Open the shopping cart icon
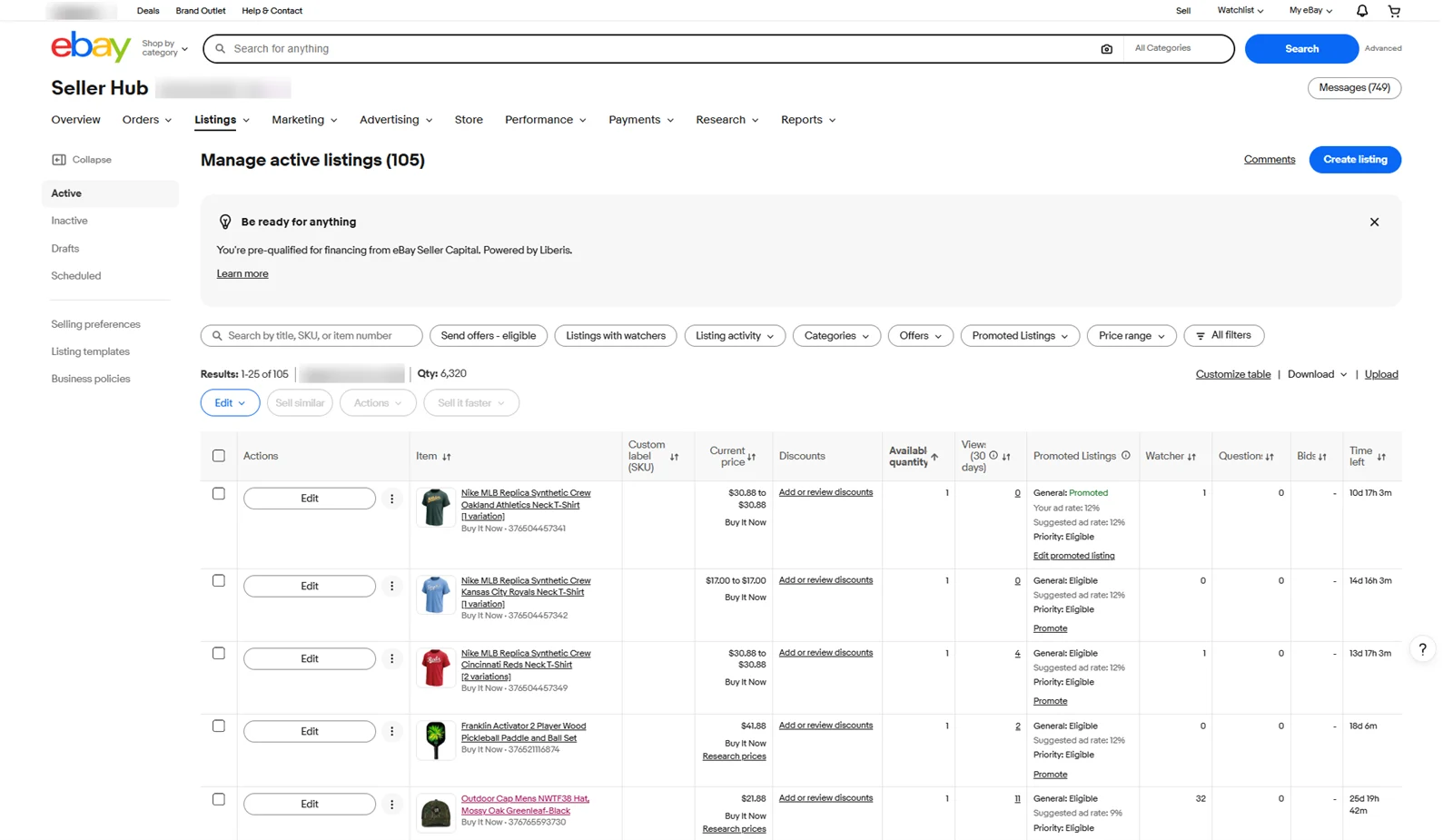The width and height of the screenshot is (1453, 840). (1394, 11)
